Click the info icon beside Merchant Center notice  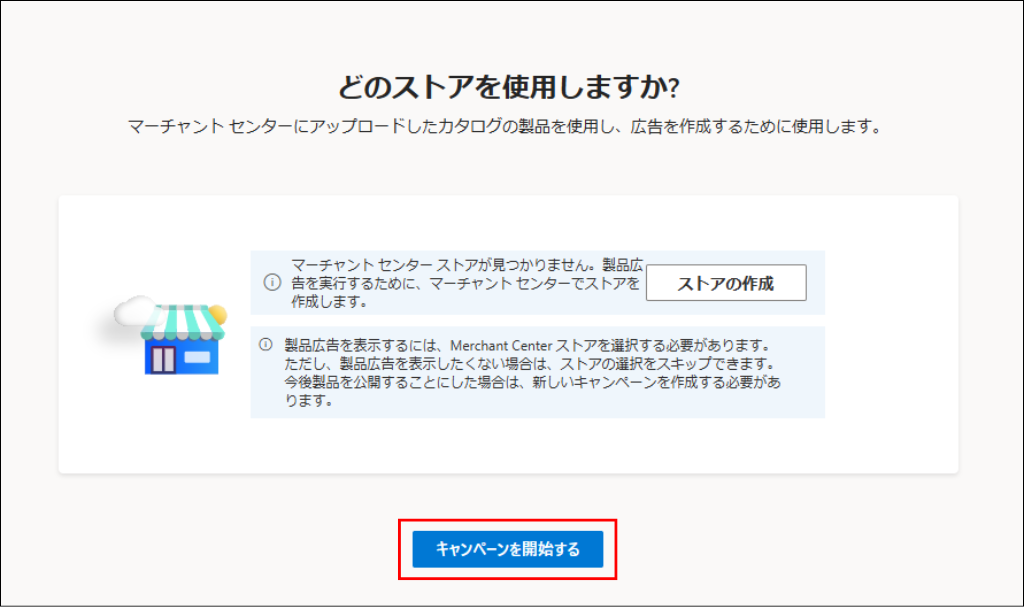point(266,344)
